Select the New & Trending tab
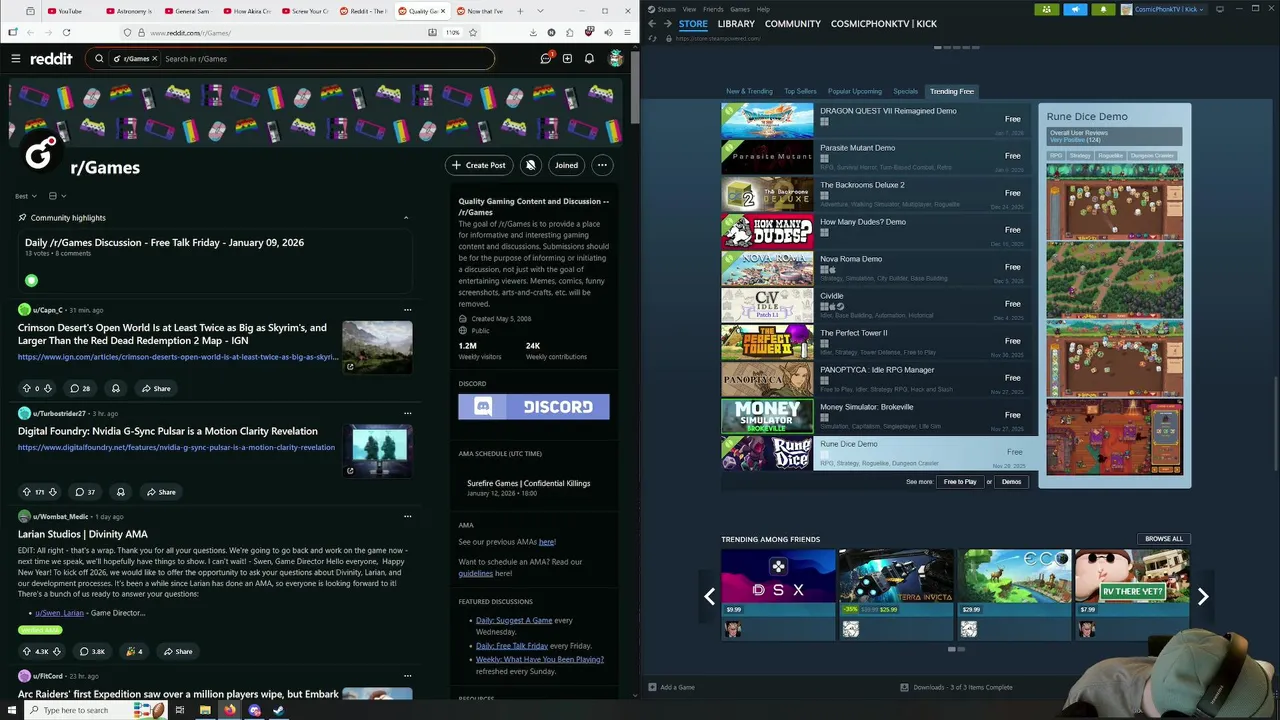This screenshot has width=1280, height=720. (x=749, y=91)
